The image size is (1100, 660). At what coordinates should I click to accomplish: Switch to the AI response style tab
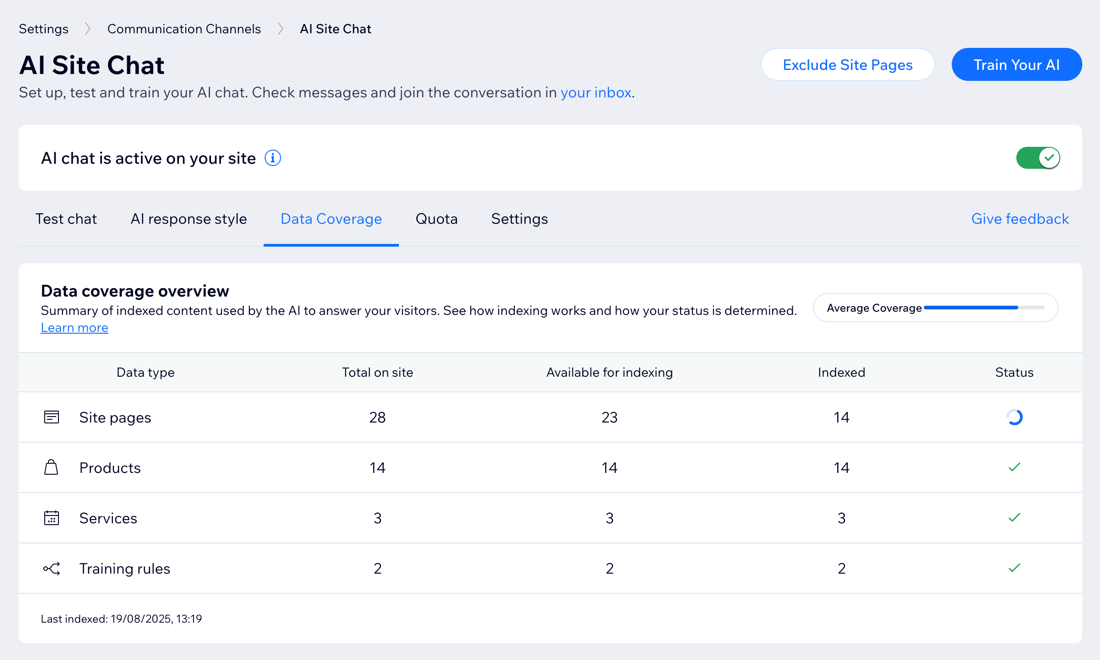pos(188,219)
